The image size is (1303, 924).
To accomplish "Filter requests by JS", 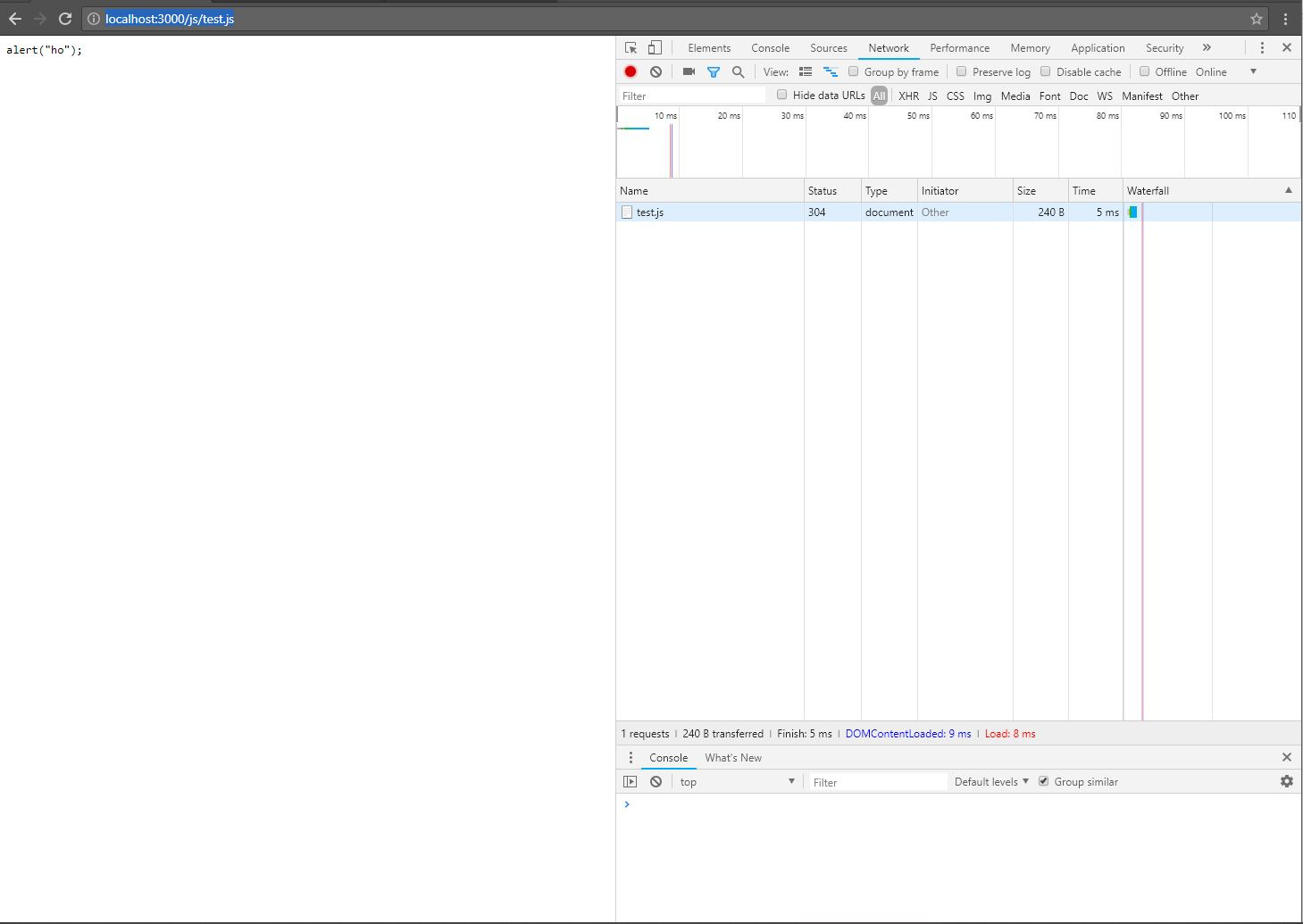I will point(932,96).
